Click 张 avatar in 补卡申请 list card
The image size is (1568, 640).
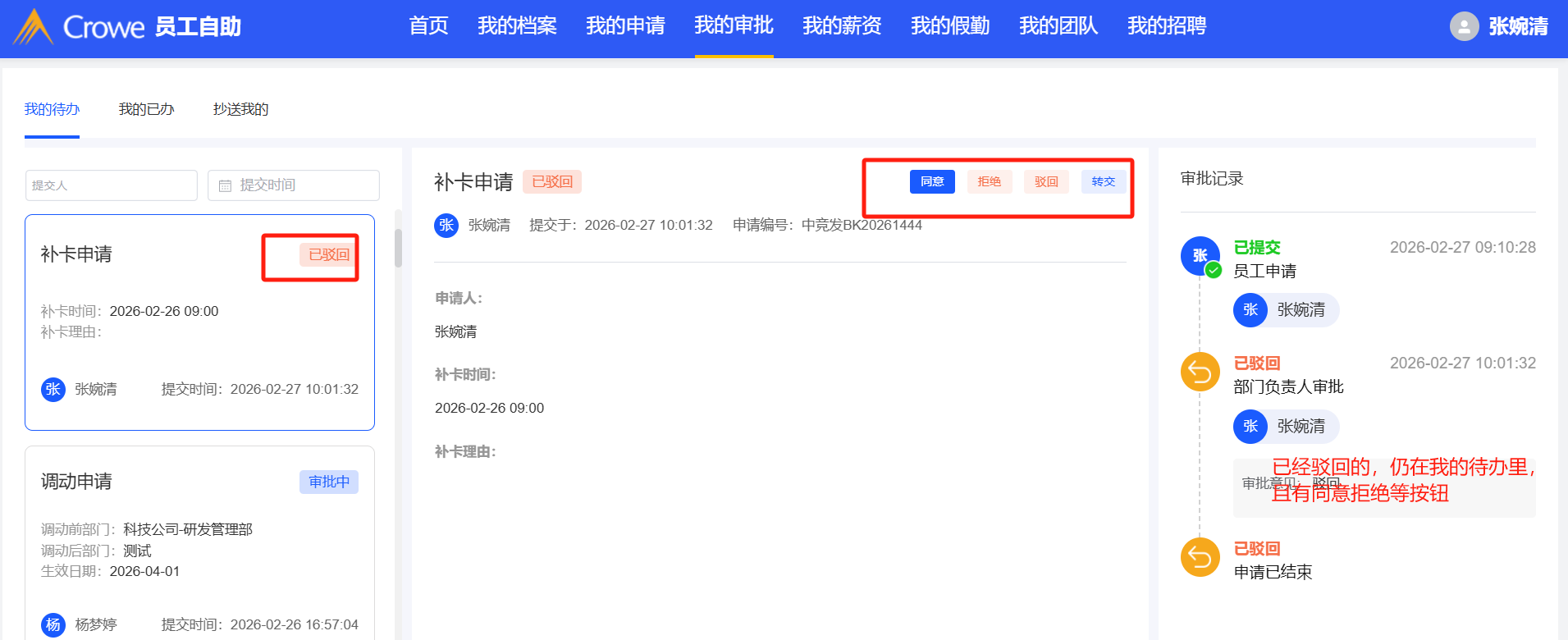(53, 389)
